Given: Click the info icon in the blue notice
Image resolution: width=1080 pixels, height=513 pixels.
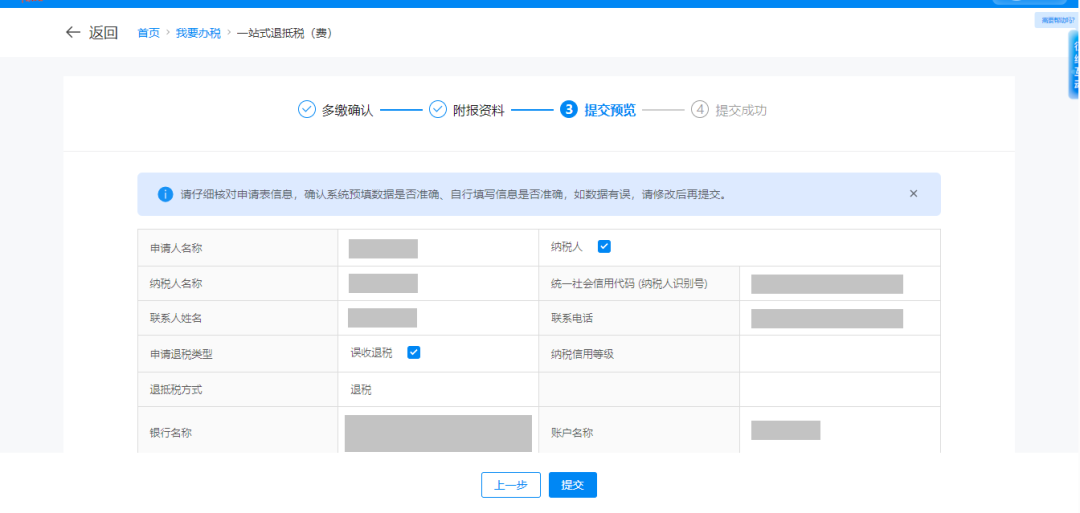Looking at the screenshot, I should (x=165, y=194).
